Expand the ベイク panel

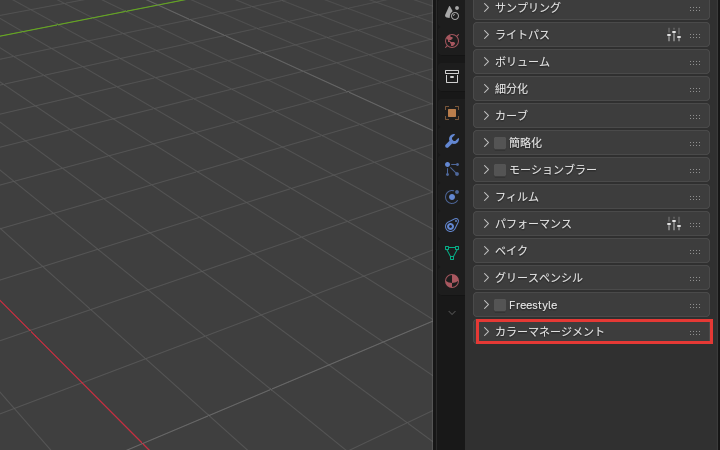point(486,250)
